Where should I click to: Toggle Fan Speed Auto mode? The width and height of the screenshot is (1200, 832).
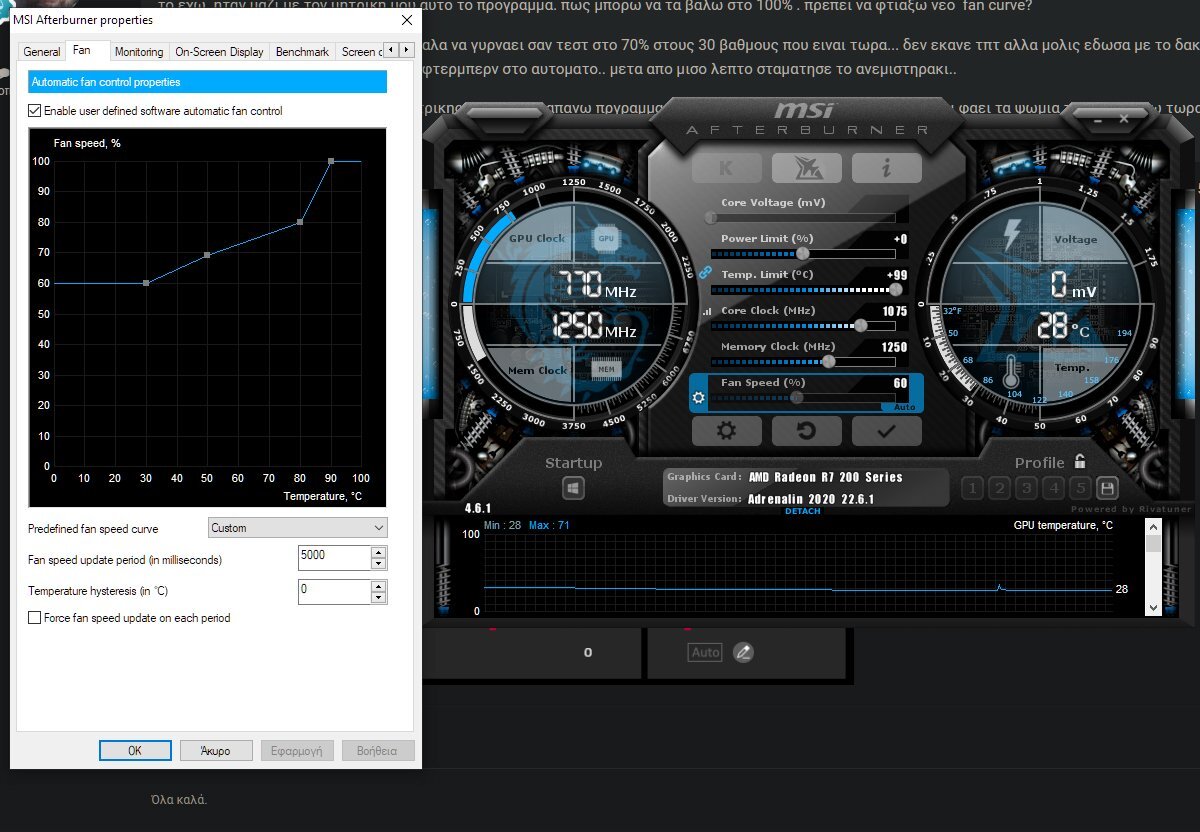pyautogui.click(x=904, y=407)
